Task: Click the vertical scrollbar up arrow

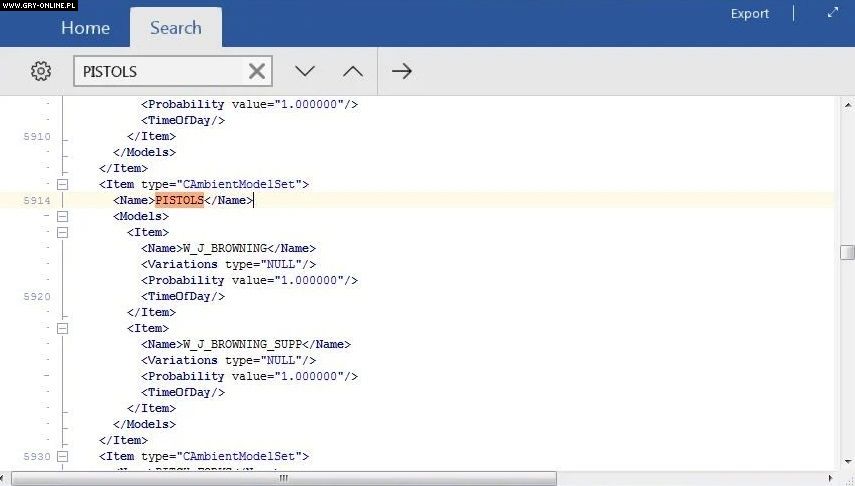Action: point(847,104)
